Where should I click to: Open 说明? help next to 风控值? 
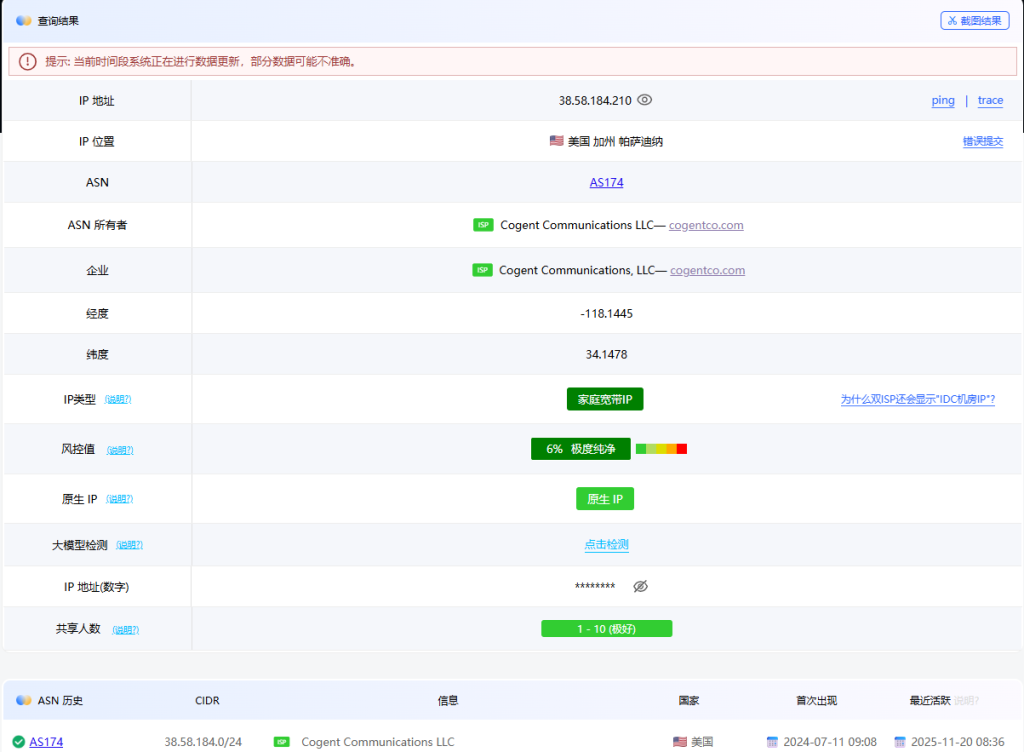click(x=120, y=450)
